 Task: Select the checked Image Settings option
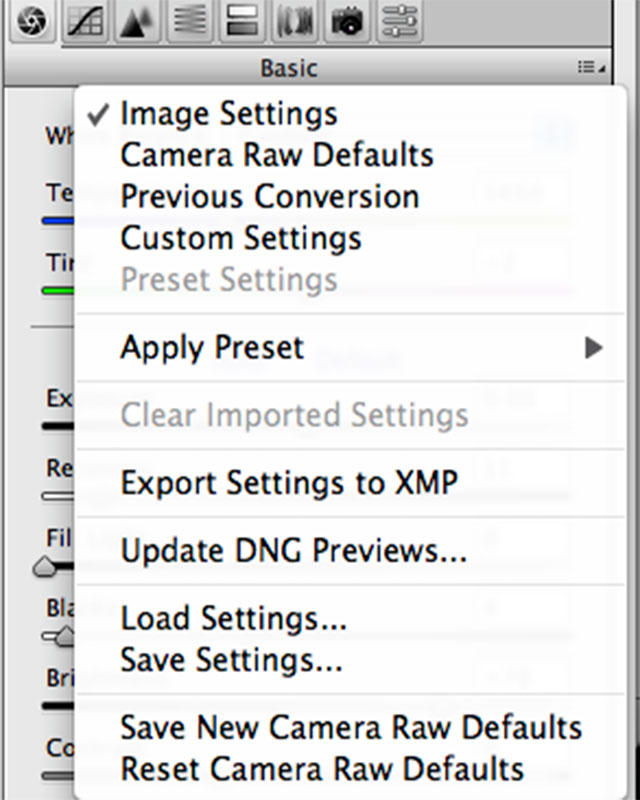tap(228, 114)
